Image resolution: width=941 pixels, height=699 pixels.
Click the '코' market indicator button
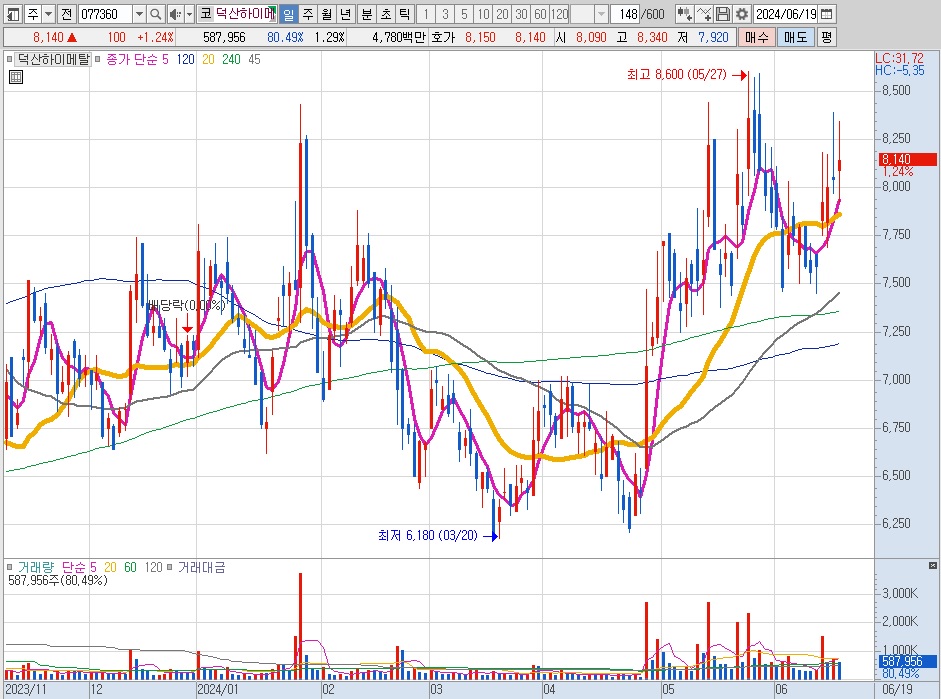click(206, 13)
